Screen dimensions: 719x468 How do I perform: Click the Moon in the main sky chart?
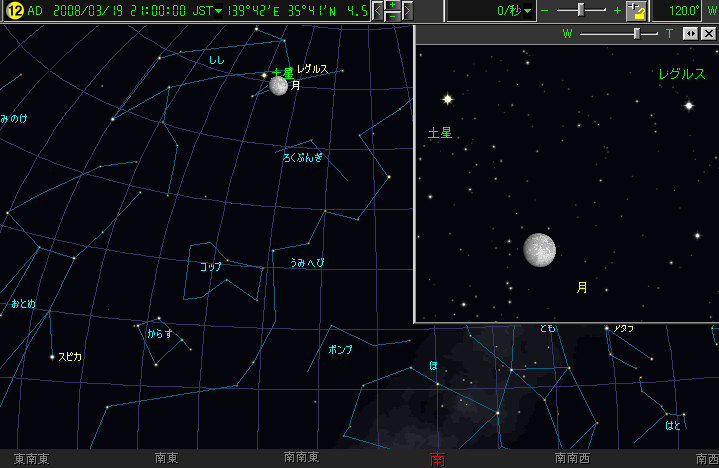coord(279,86)
